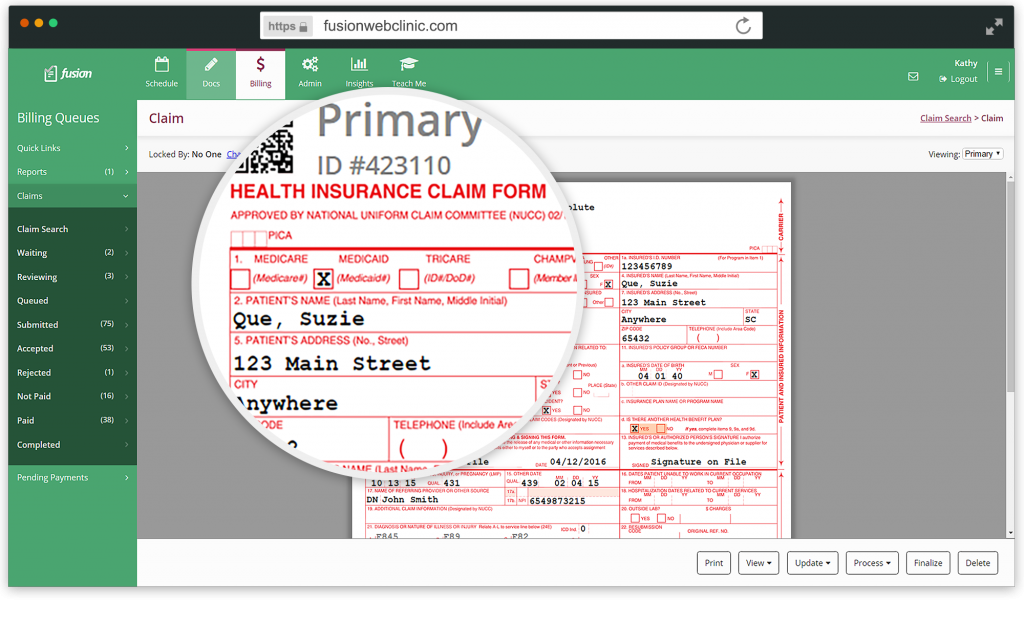This screenshot has height=622, width=1024.
Task: Open the Not Paid claims queue
Action: 72,397
